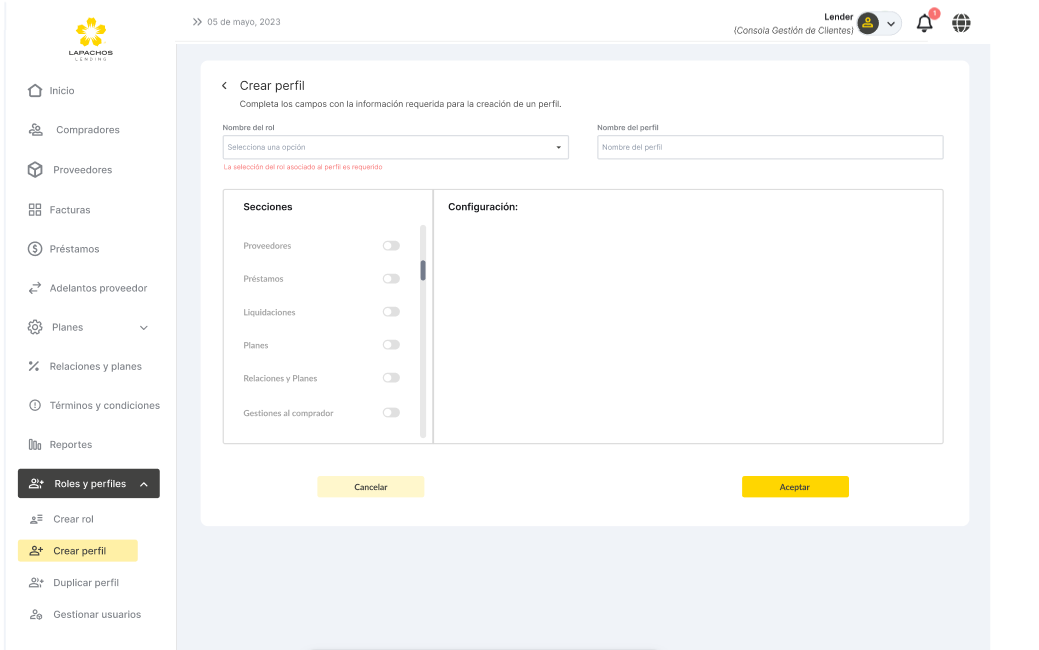Click the Inicio home icon
1039x650 pixels.
click(x=35, y=91)
